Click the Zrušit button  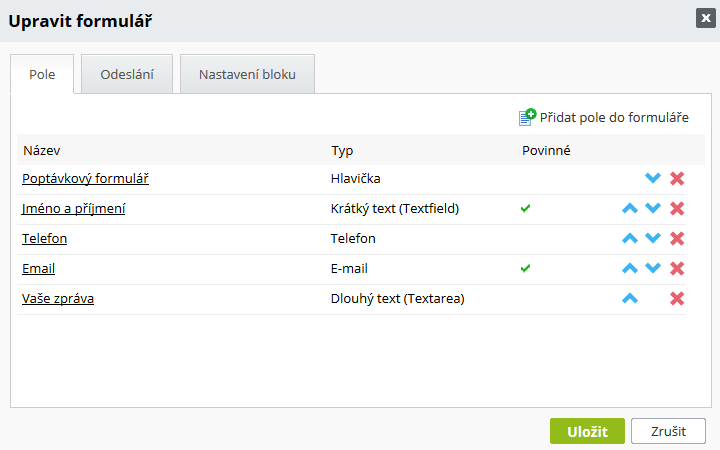pos(668,431)
